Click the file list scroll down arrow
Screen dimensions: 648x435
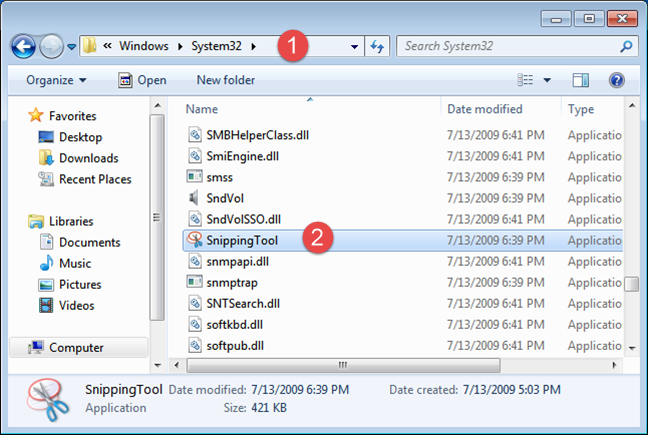coord(632,348)
